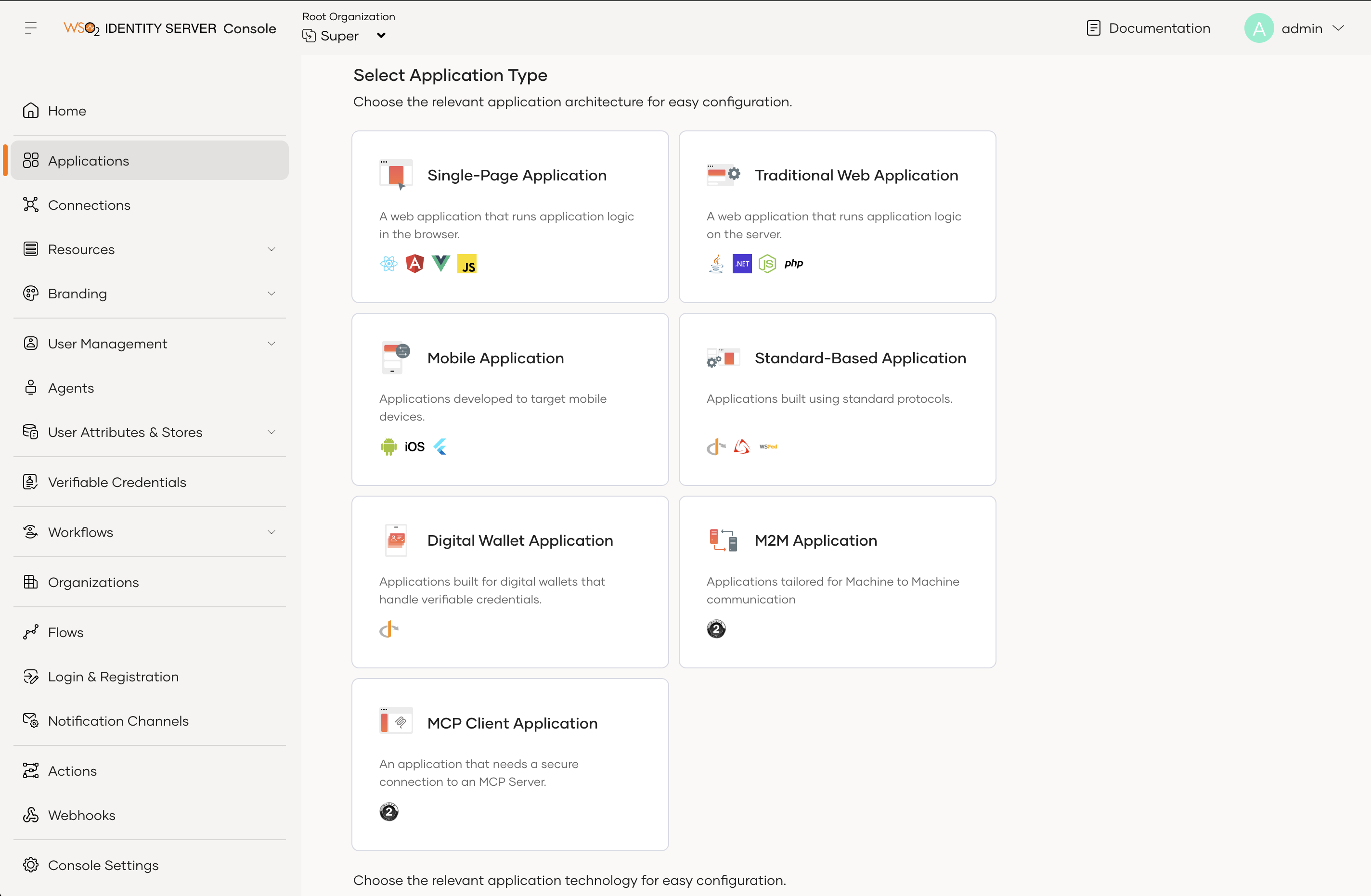This screenshot has width=1371, height=896.
Task: Open Connections in the sidebar
Action: pyautogui.click(x=150, y=205)
